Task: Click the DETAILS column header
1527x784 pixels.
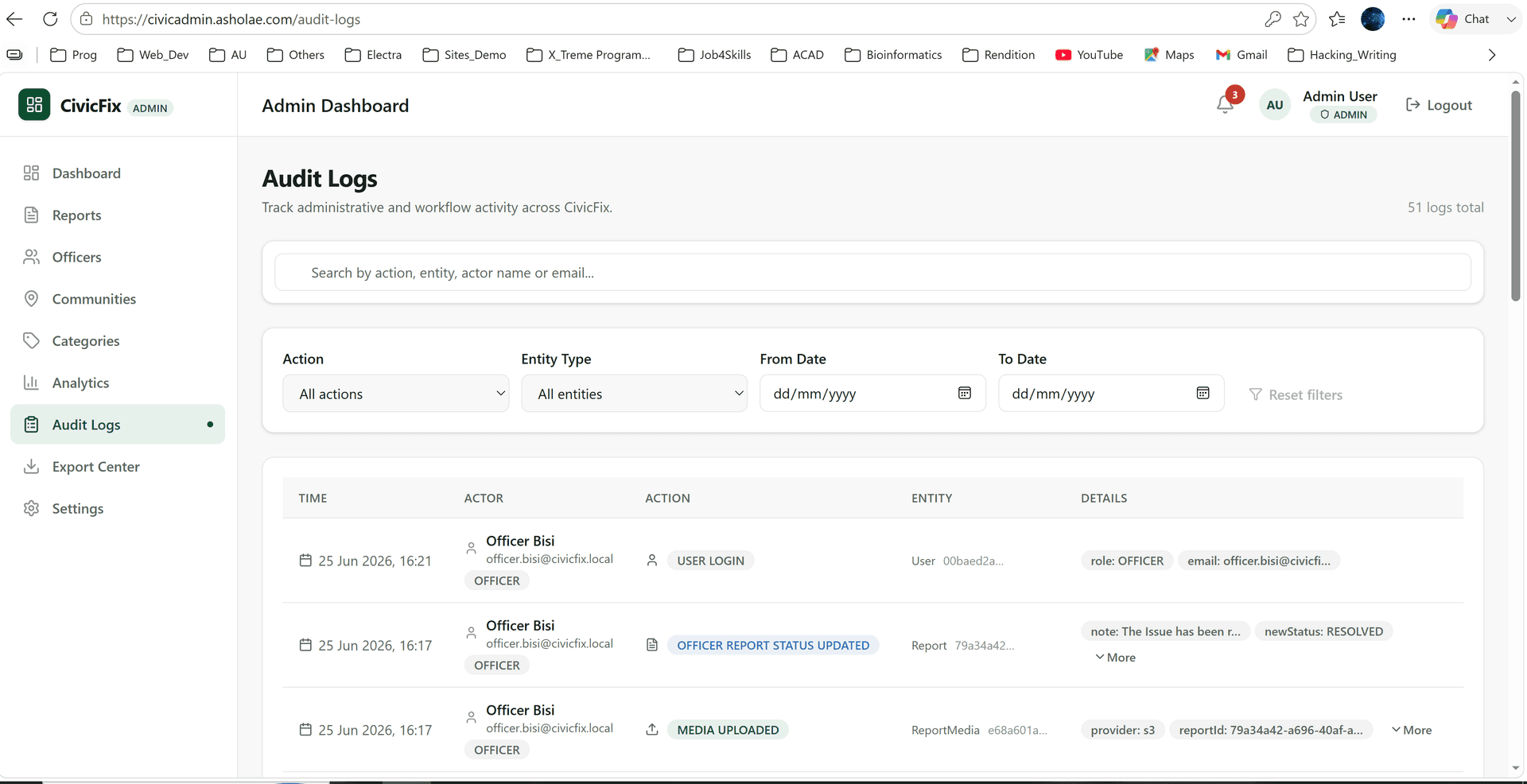Action: [1104, 498]
